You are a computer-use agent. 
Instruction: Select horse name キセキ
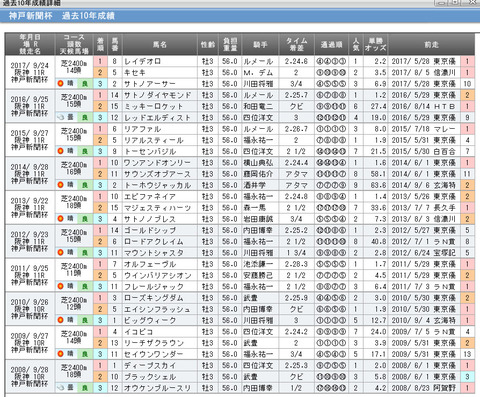[135, 73]
